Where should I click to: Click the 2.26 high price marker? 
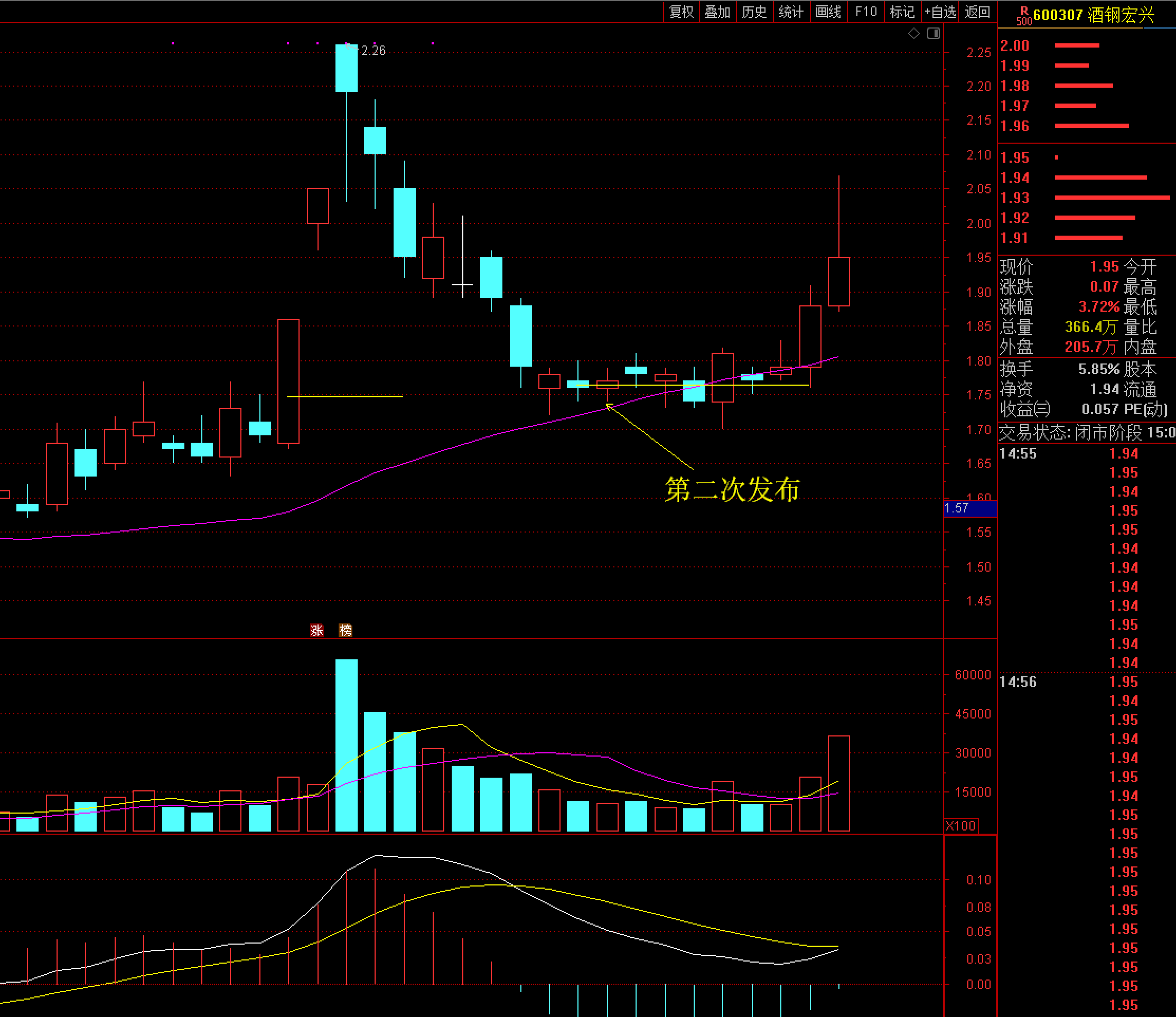373,51
